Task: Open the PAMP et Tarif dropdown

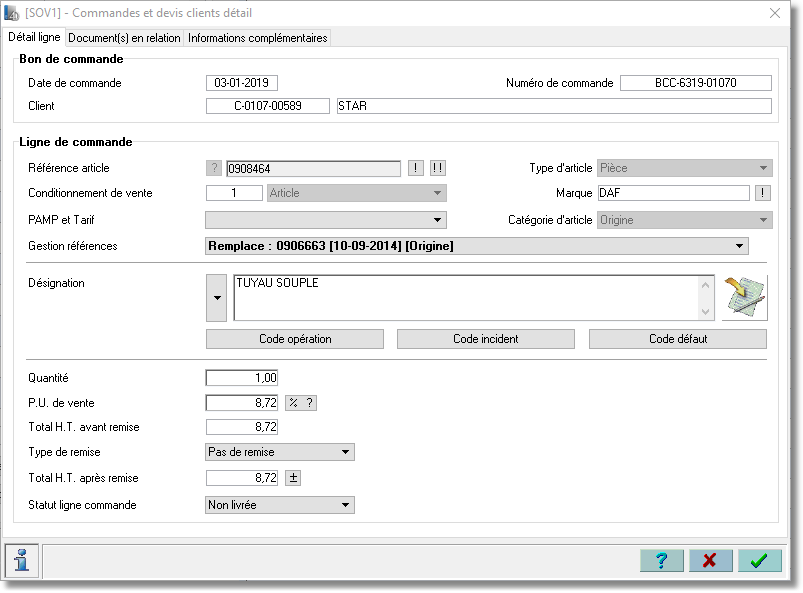Action: click(326, 220)
